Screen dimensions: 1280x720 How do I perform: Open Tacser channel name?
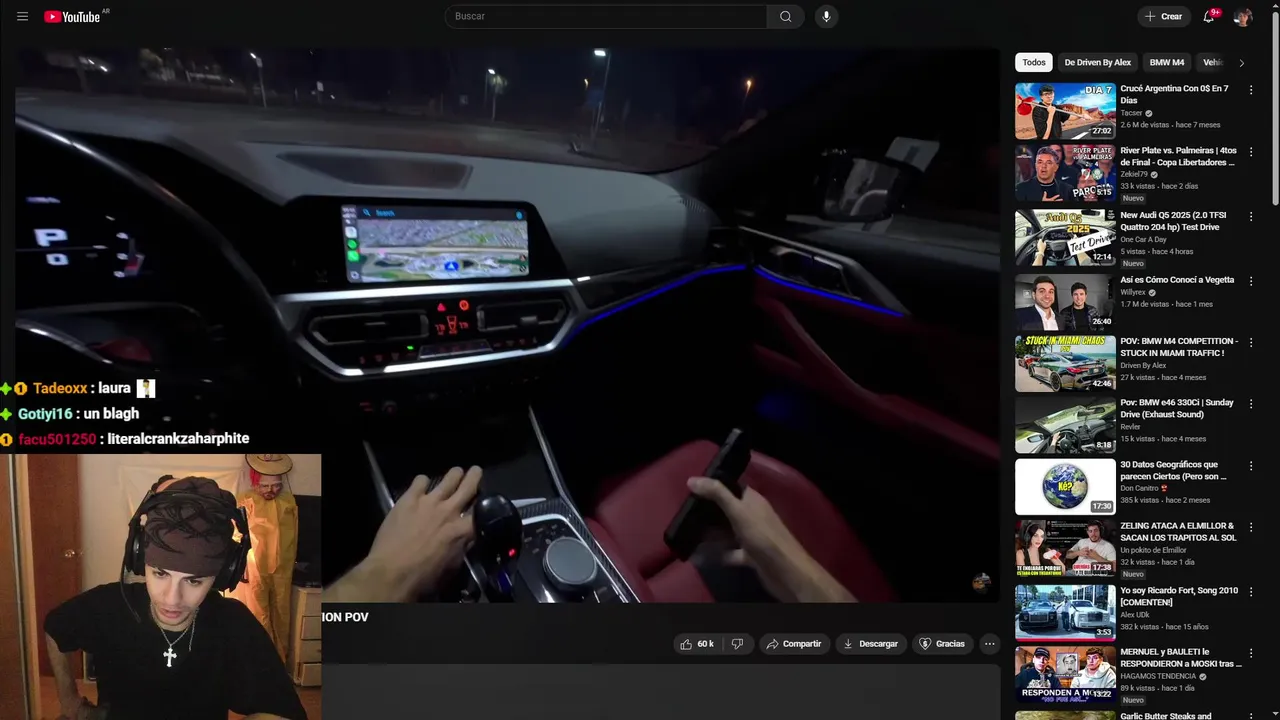[1131, 113]
